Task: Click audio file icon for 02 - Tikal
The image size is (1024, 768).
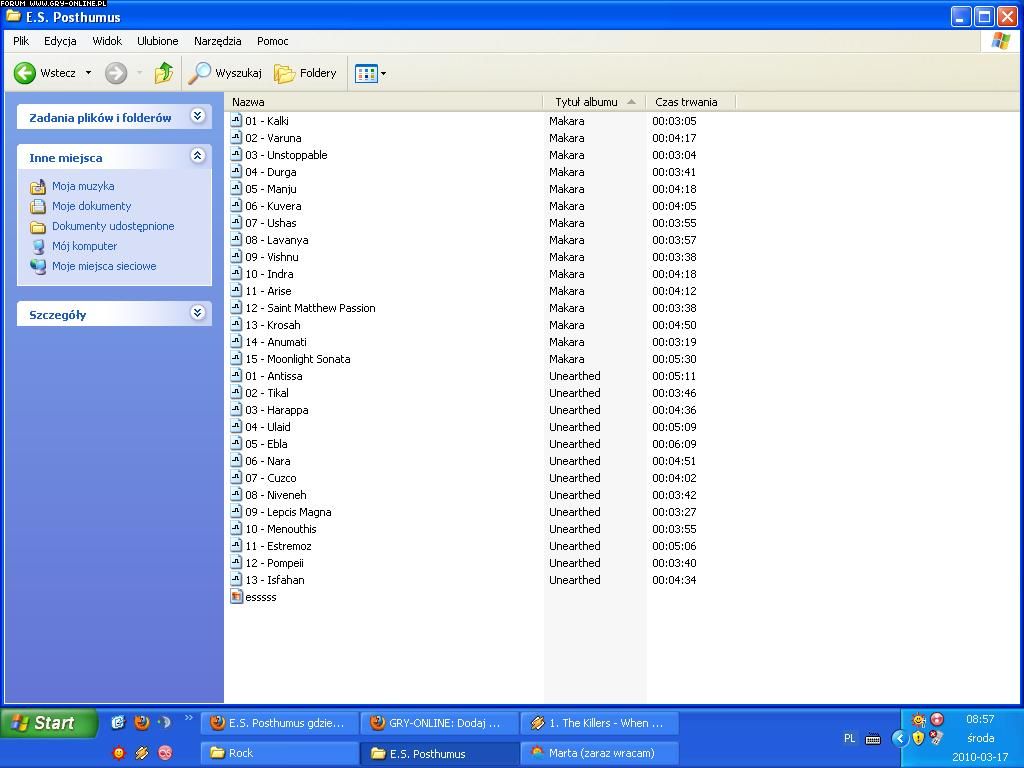Action: coord(236,392)
